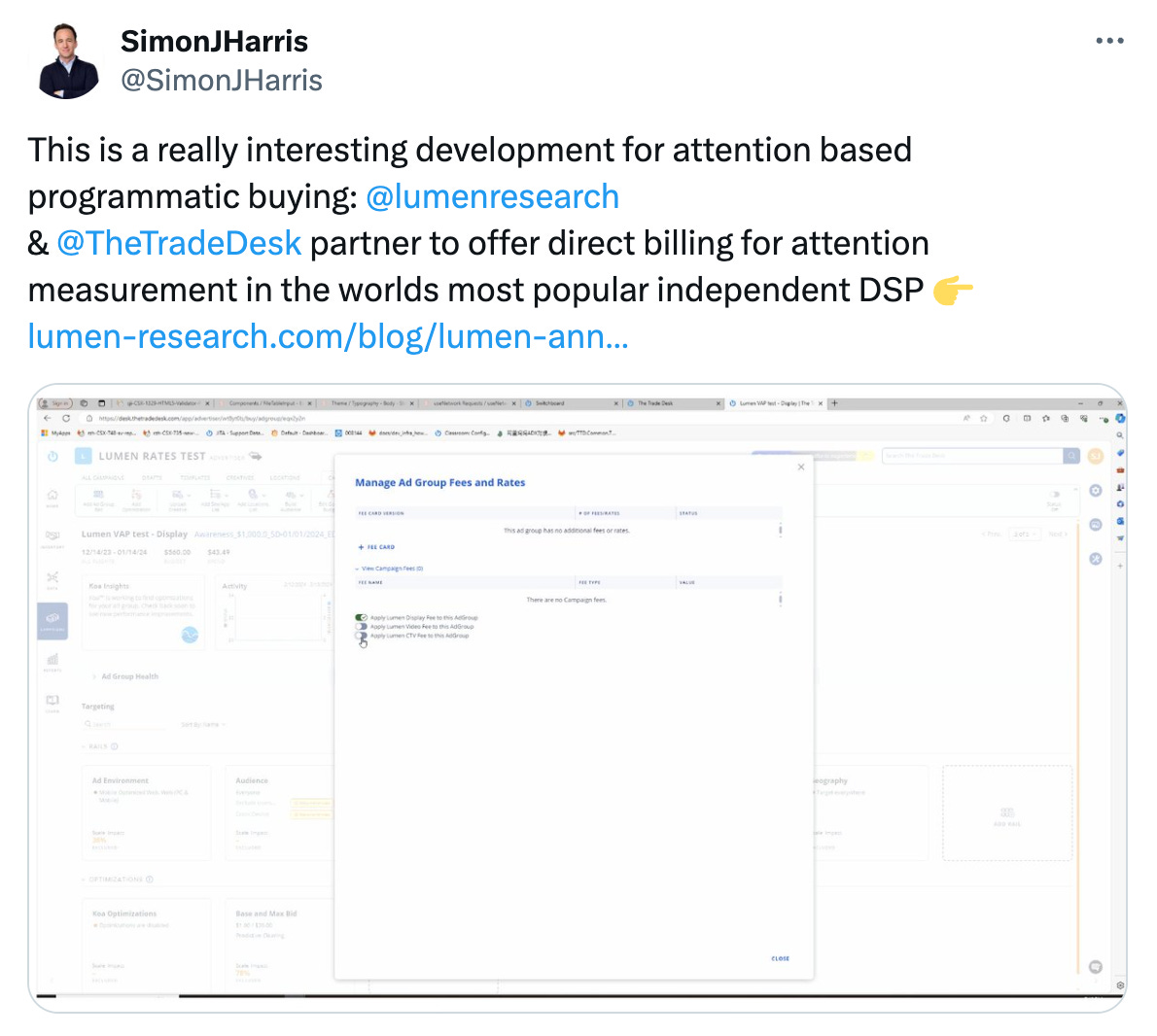Viewport: 1157px width, 1036px height.
Task: Click the Koa Insights wave icon
Action: tap(190, 635)
